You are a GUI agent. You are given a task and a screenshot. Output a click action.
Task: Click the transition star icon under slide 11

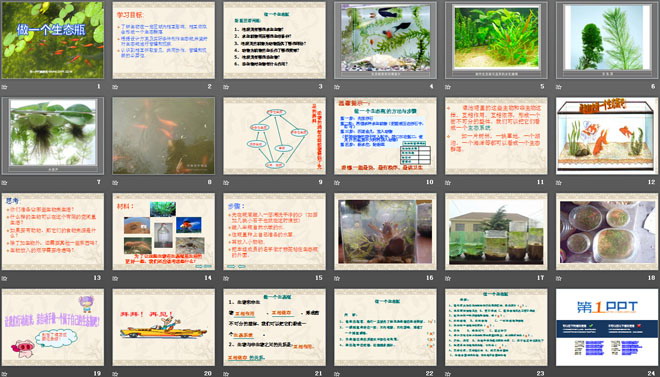coord(448,183)
